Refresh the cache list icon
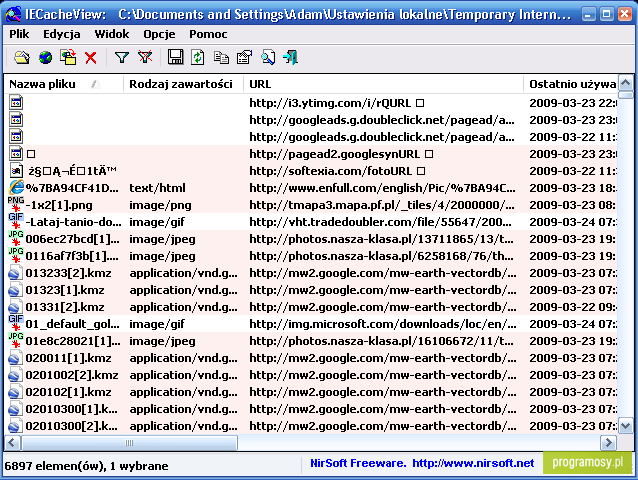 tap(198, 57)
